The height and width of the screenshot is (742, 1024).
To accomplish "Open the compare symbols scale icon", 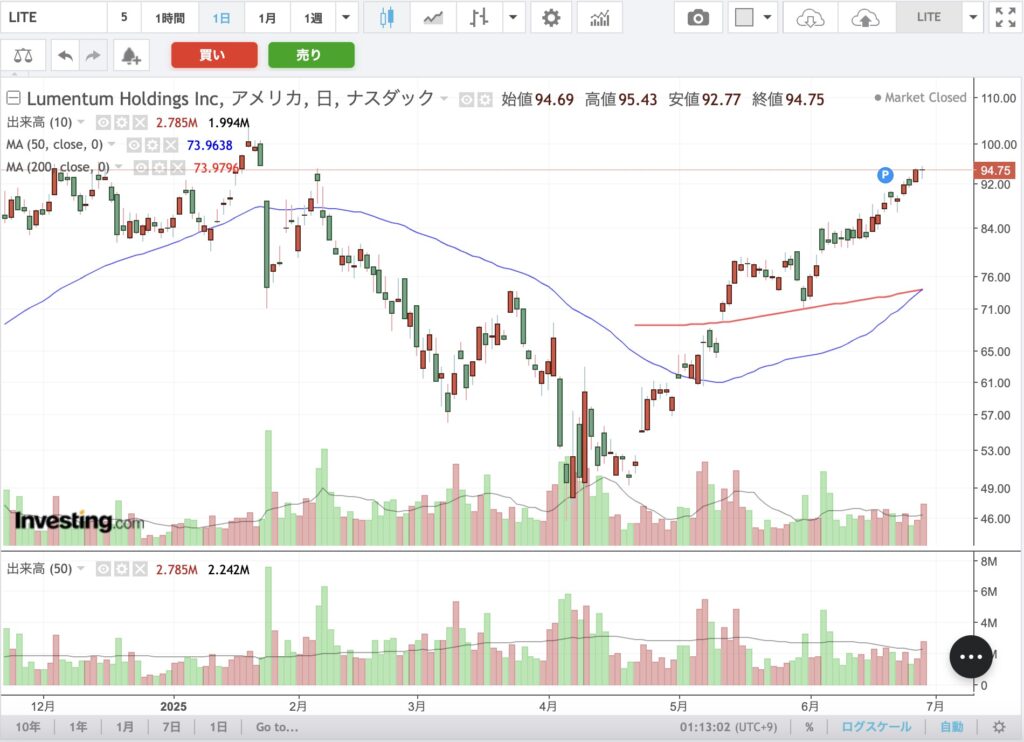I will click(23, 56).
